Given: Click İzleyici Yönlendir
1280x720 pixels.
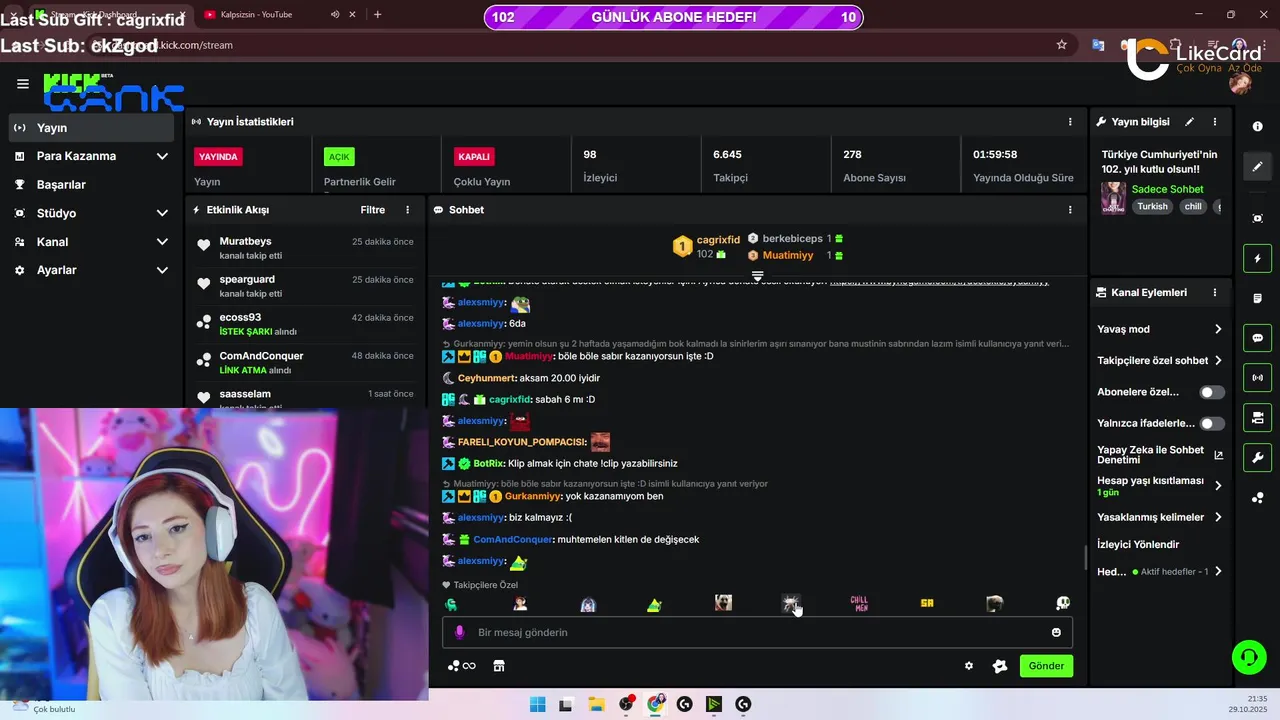Looking at the screenshot, I should point(1138,545).
